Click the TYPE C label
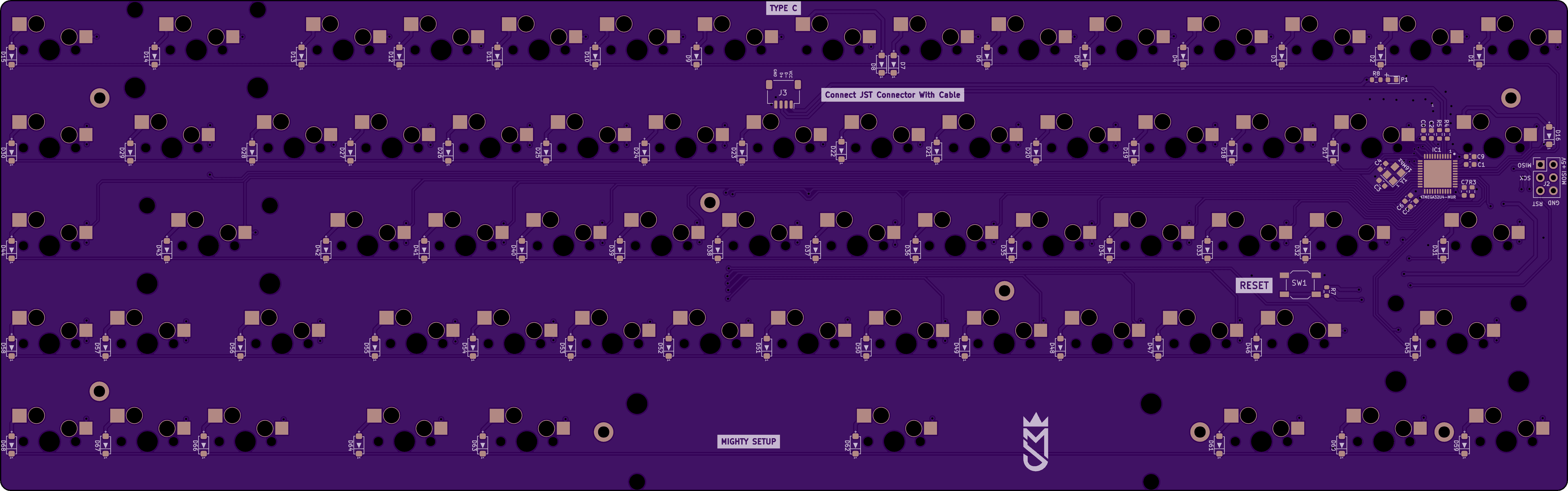Screen dimensions: 1568x491 (x=783, y=8)
